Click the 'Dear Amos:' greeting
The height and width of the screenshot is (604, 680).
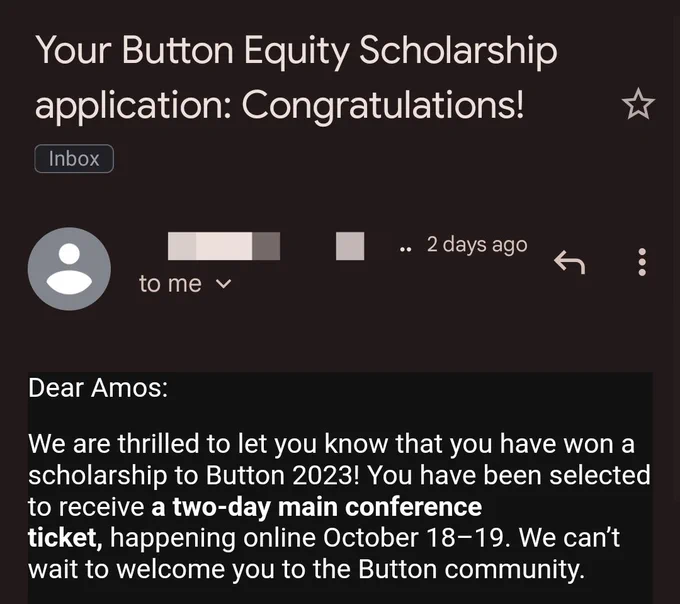click(98, 388)
